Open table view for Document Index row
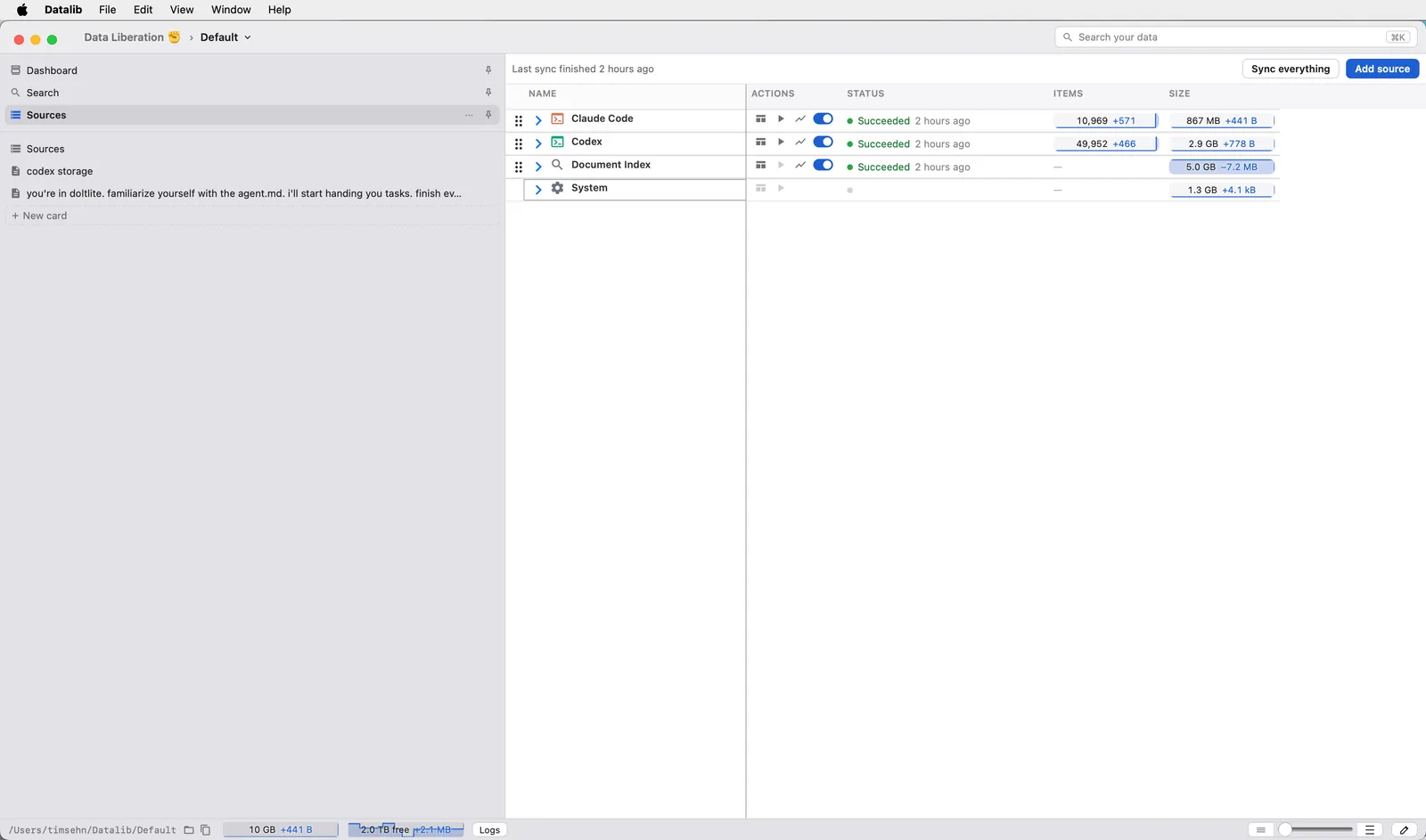The width and height of the screenshot is (1426, 840). click(x=760, y=165)
